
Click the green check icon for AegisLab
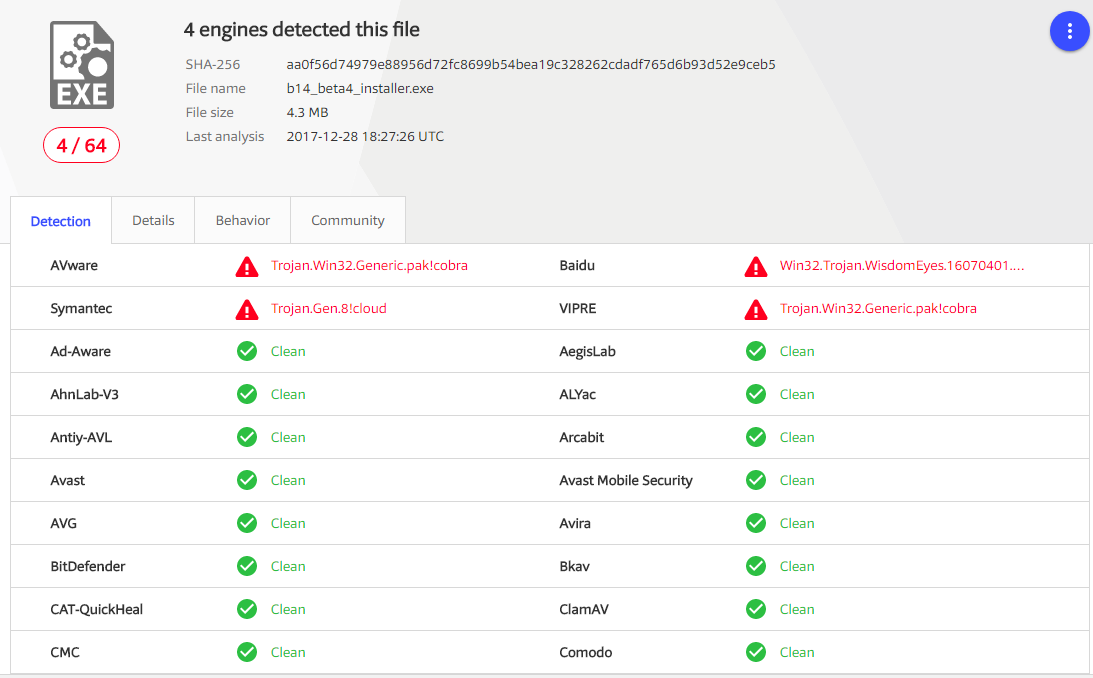point(756,351)
